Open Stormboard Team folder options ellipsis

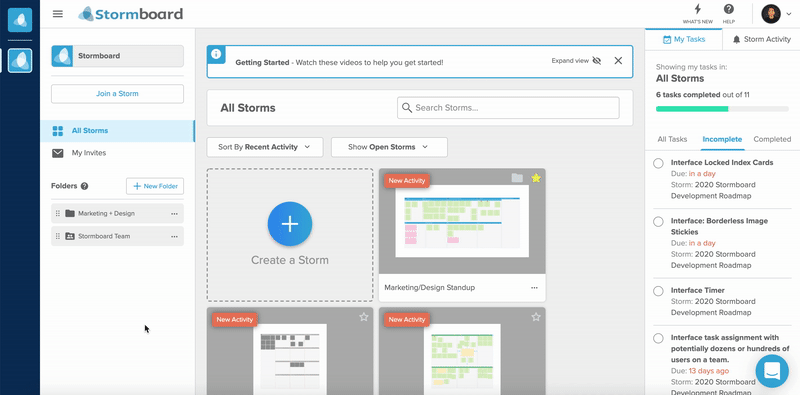point(174,237)
